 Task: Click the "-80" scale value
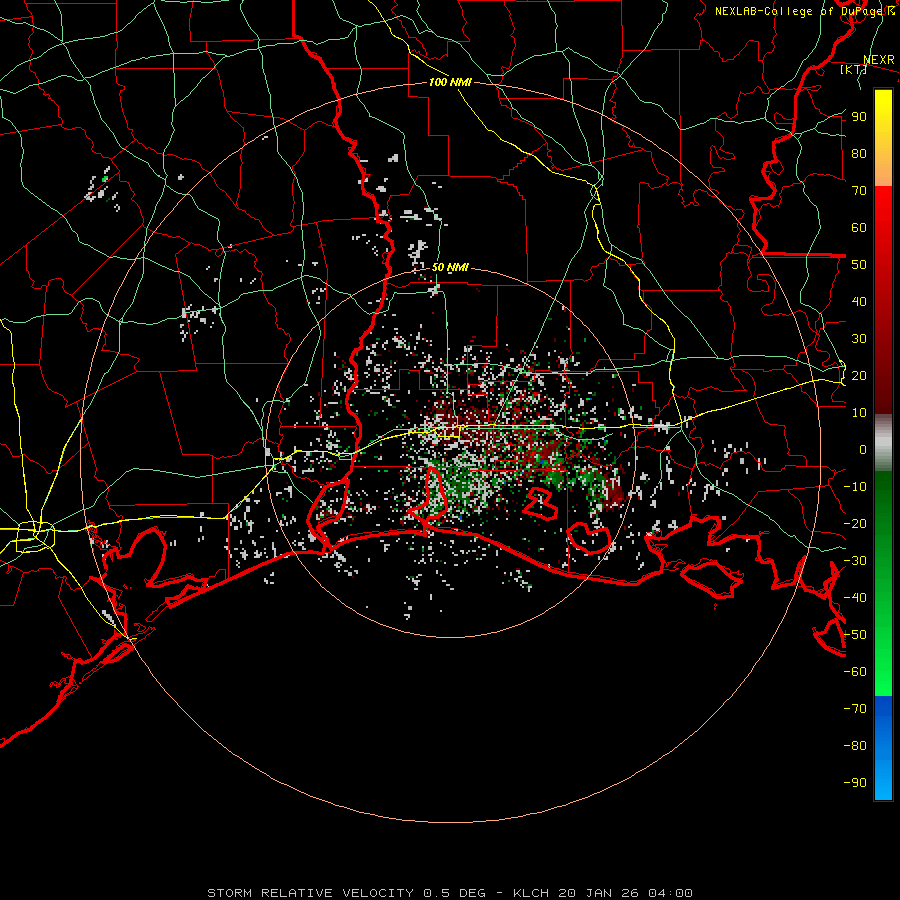coord(855,746)
